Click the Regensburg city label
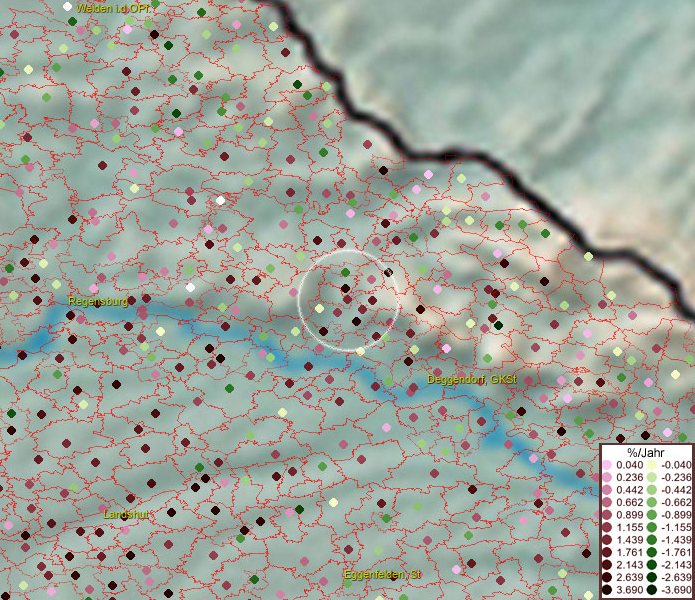 (x=98, y=301)
